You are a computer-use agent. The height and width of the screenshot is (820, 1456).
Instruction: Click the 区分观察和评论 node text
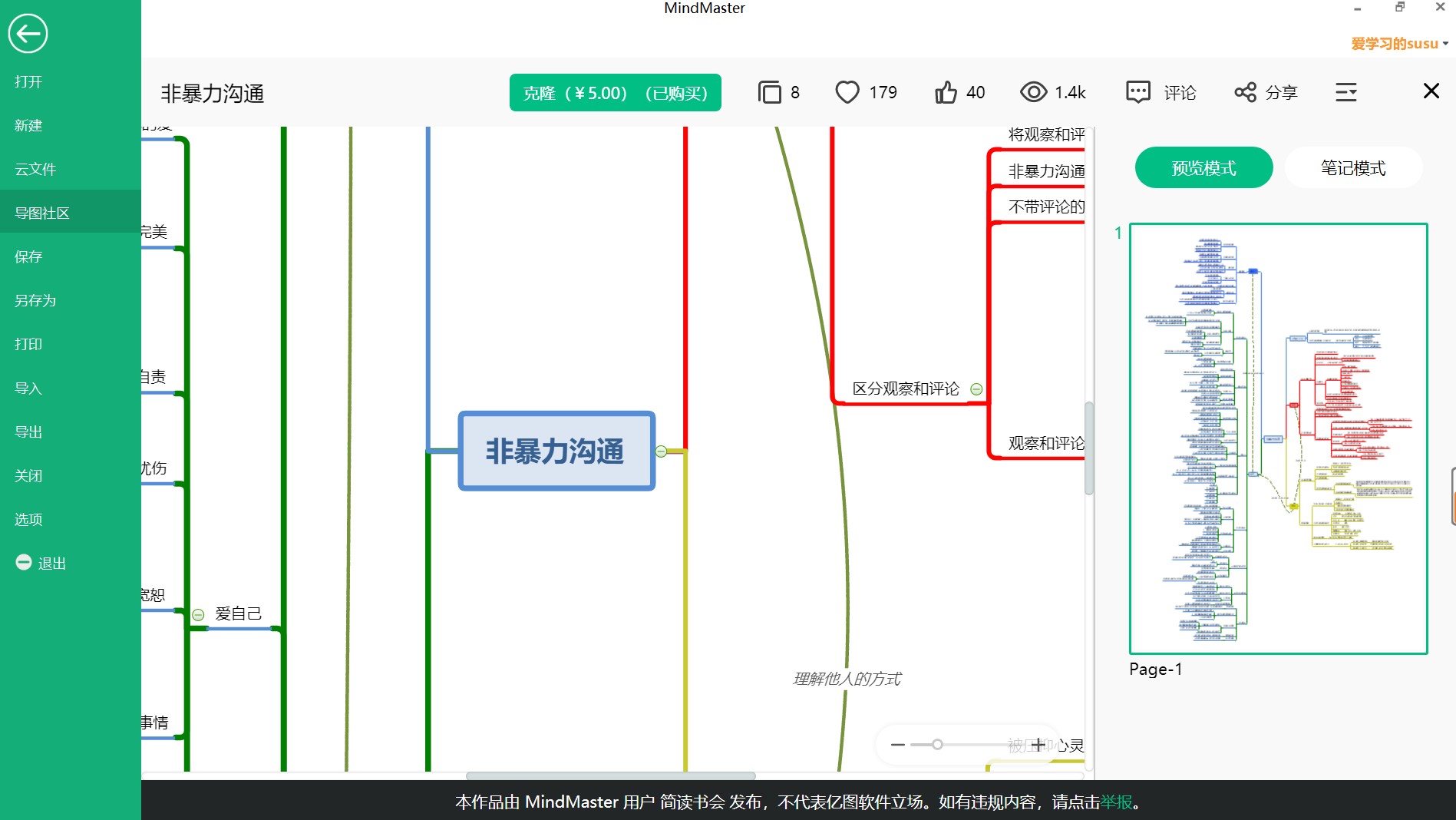[906, 389]
